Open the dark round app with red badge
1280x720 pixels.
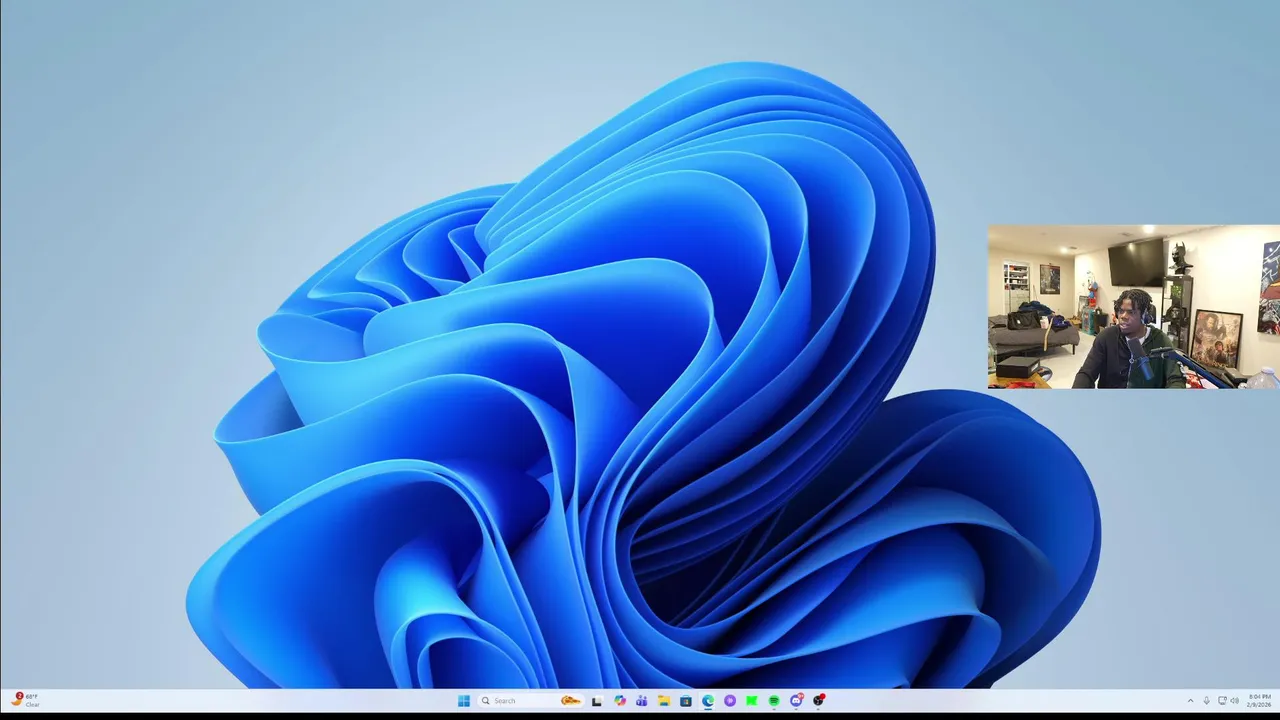(819, 701)
